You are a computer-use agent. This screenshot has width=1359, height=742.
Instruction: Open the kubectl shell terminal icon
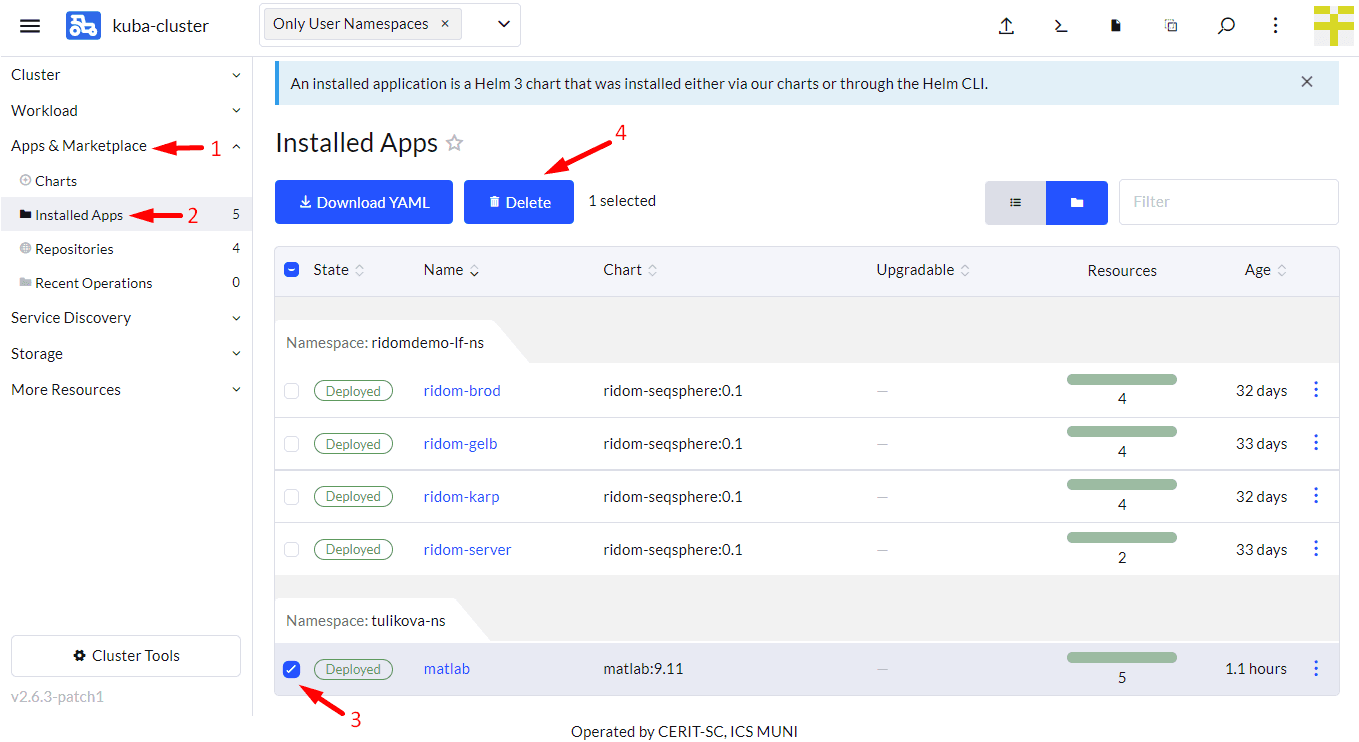click(x=1061, y=26)
